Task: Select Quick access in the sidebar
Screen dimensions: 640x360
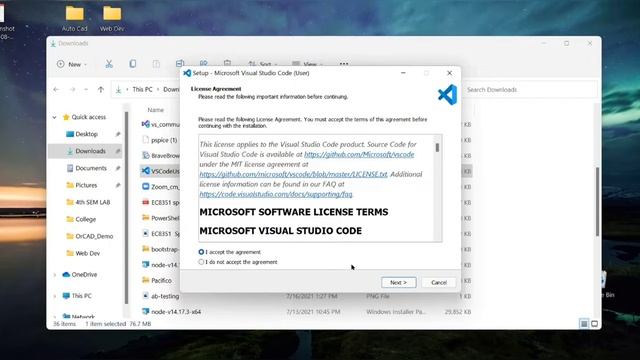Action: point(89,117)
